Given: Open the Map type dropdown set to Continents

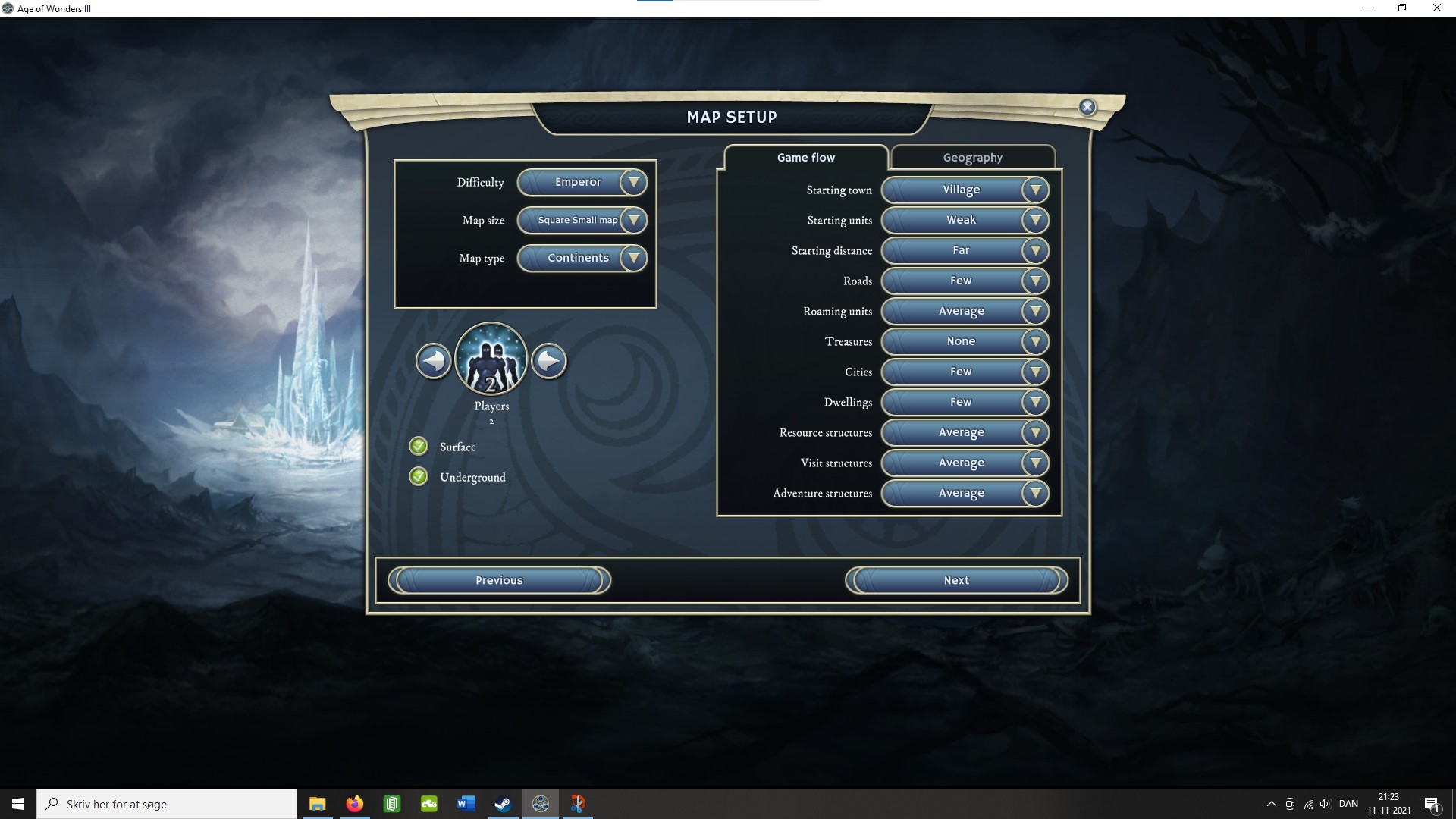Looking at the screenshot, I should [582, 258].
